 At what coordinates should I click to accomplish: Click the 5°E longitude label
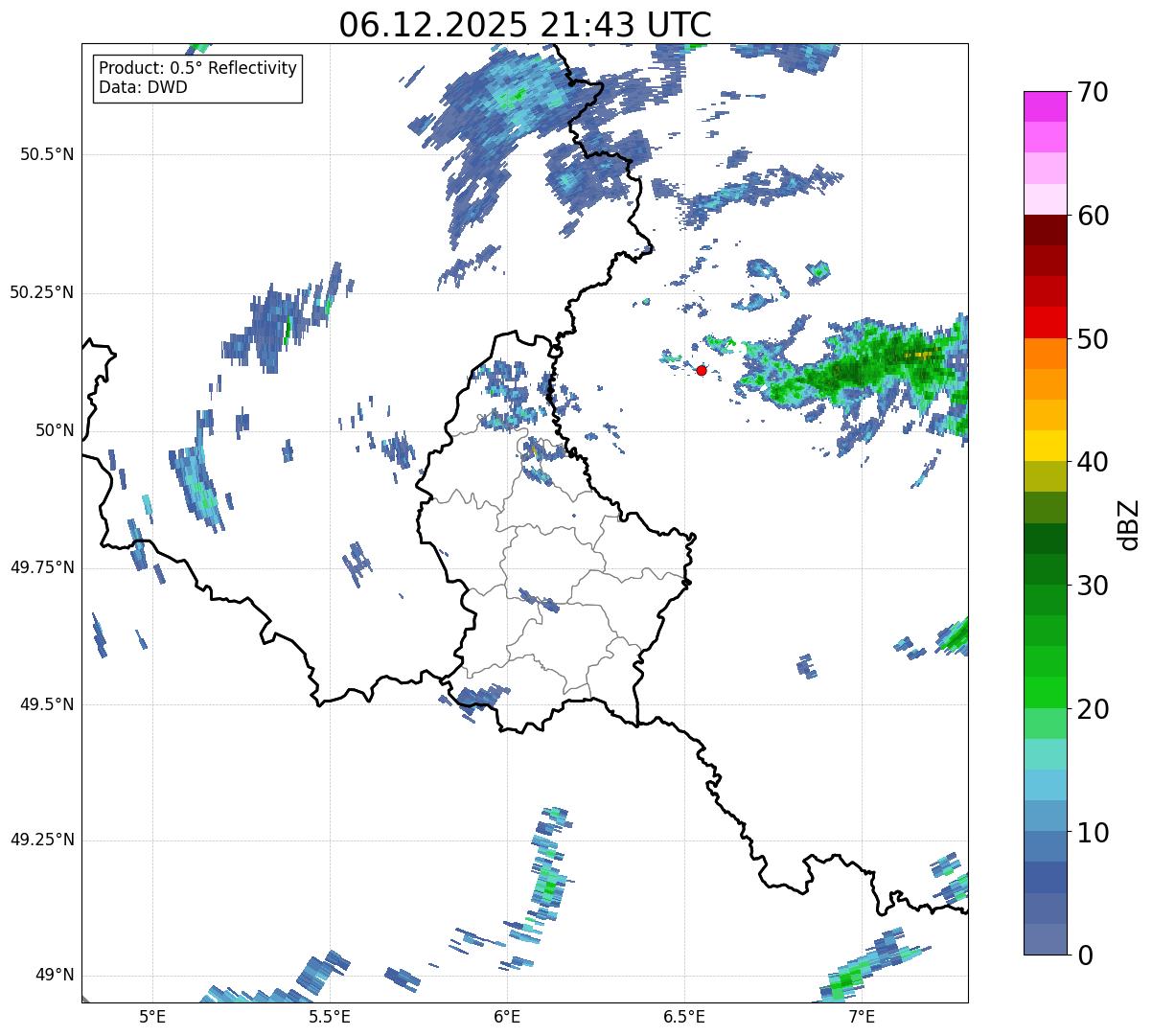point(152,1017)
